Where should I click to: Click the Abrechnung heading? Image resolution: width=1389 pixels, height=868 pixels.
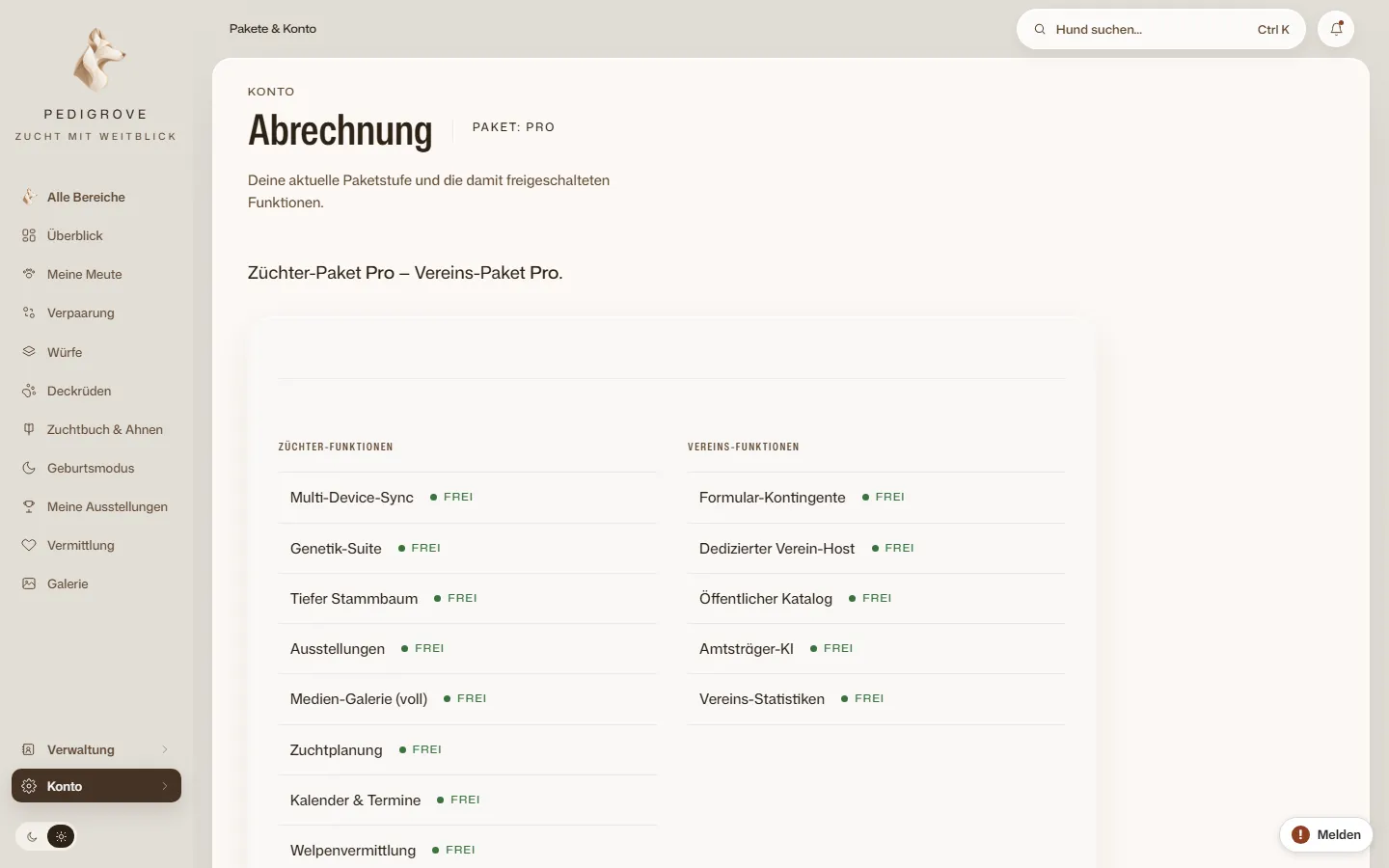pyautogui.click(x=340, y=130)
